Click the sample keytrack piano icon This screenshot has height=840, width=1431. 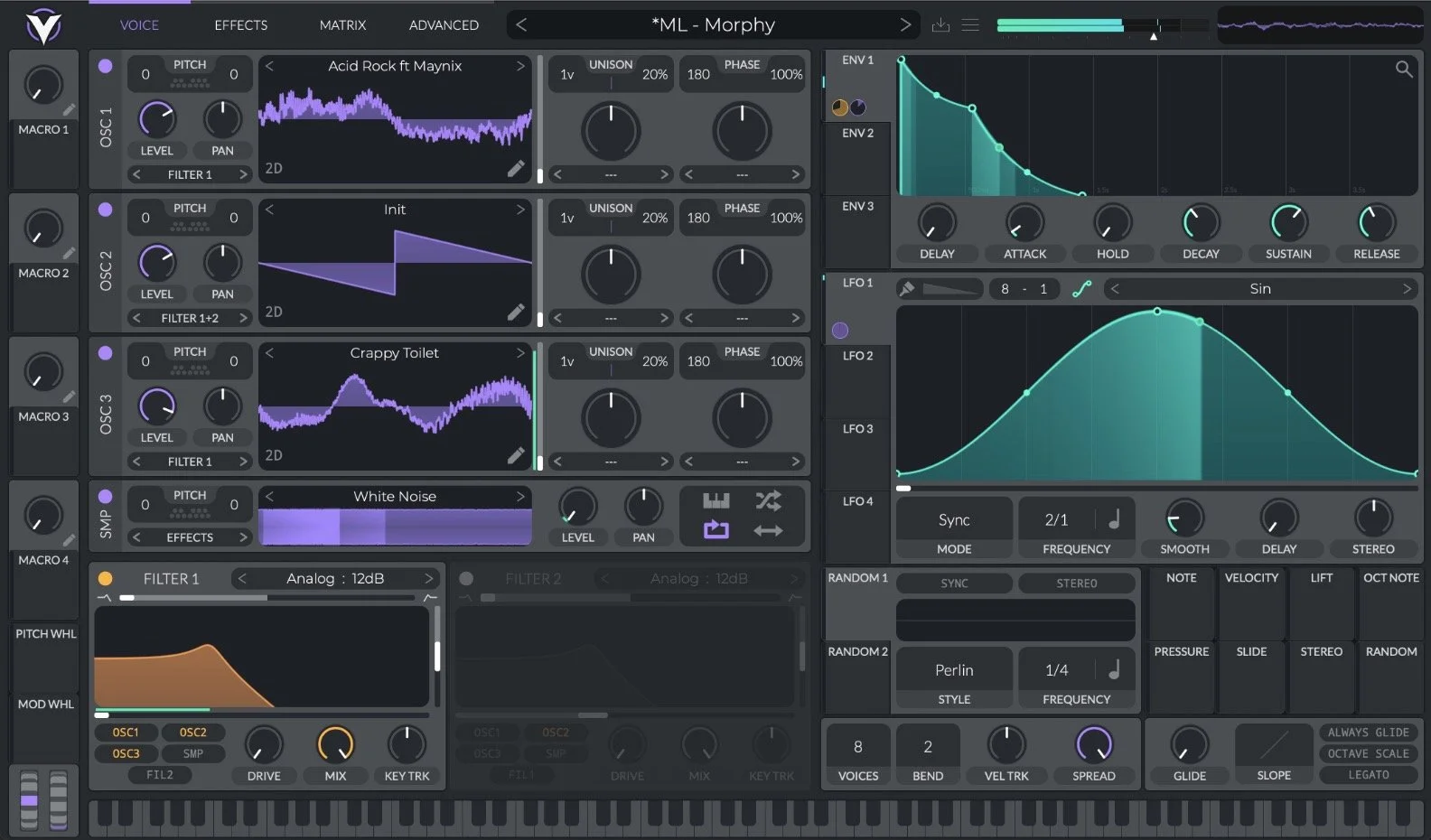716,500
